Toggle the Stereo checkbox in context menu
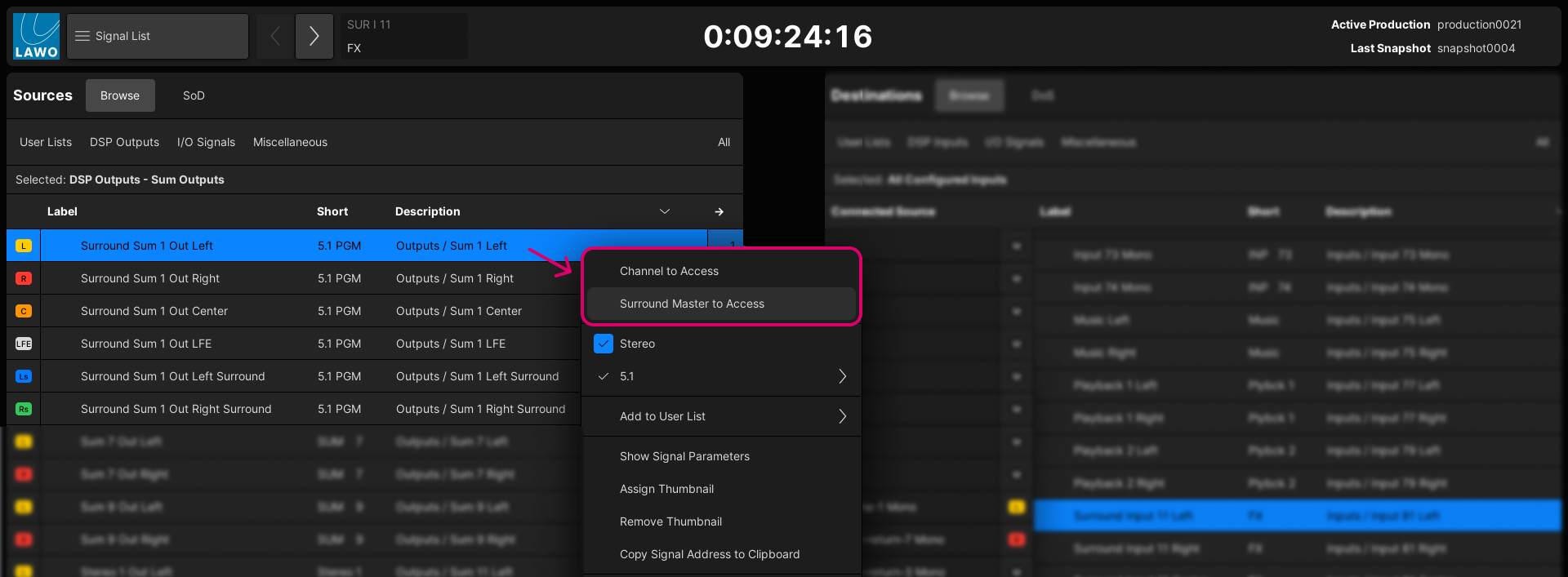Viewport: 1568px width, 577px height. [604, 344]
